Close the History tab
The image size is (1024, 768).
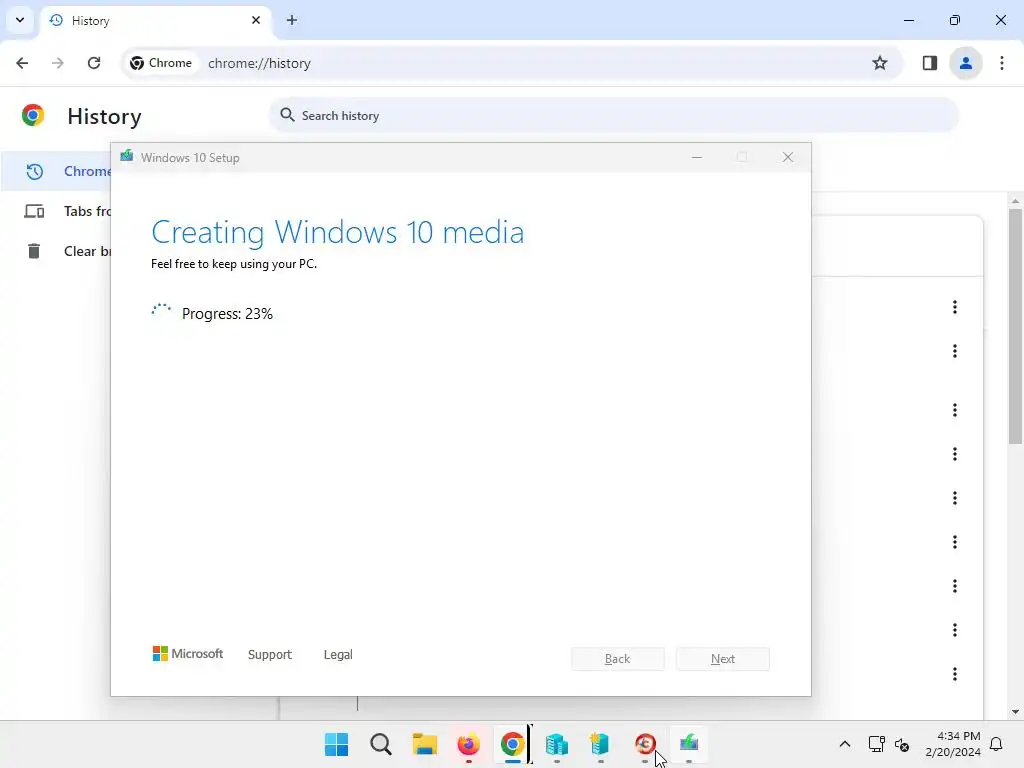[256, 20]
